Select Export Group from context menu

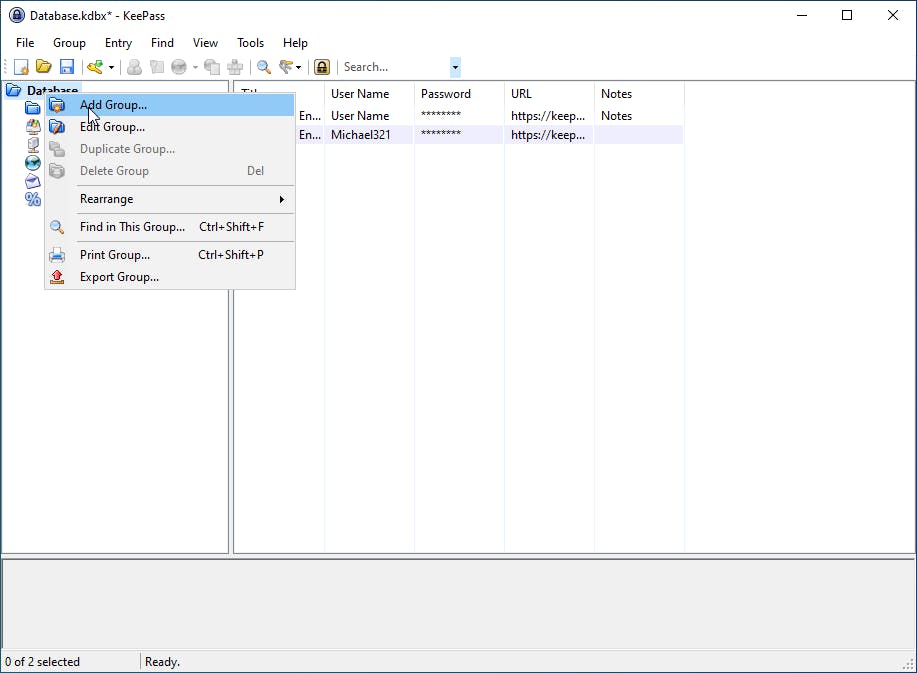pos(170,277)
